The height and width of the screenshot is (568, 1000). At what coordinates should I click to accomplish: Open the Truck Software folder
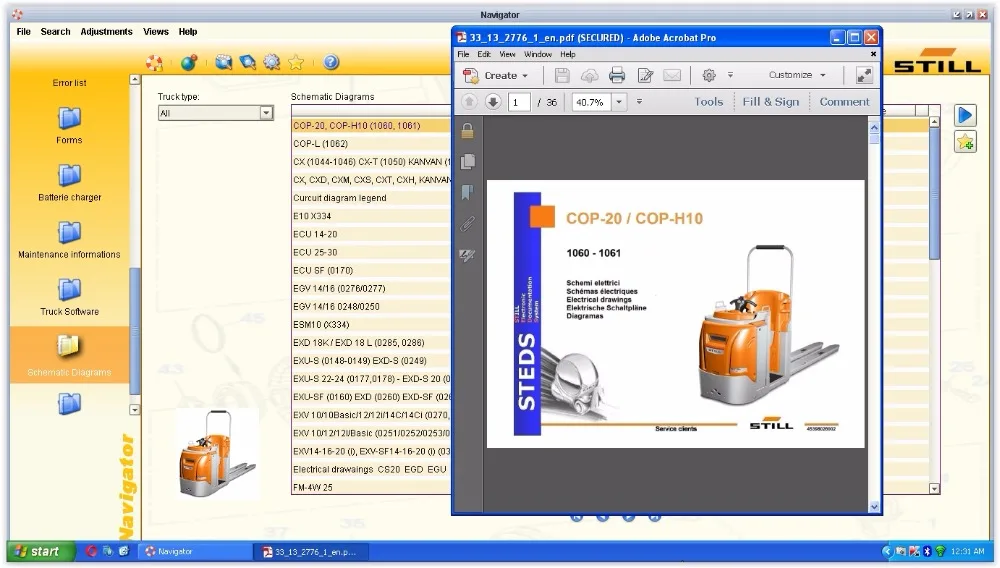(x=70, y=298)
